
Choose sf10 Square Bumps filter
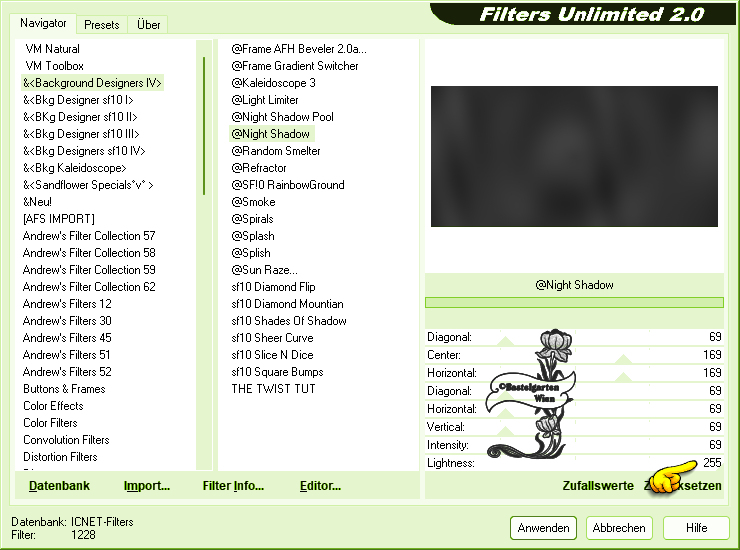(278, 372)
